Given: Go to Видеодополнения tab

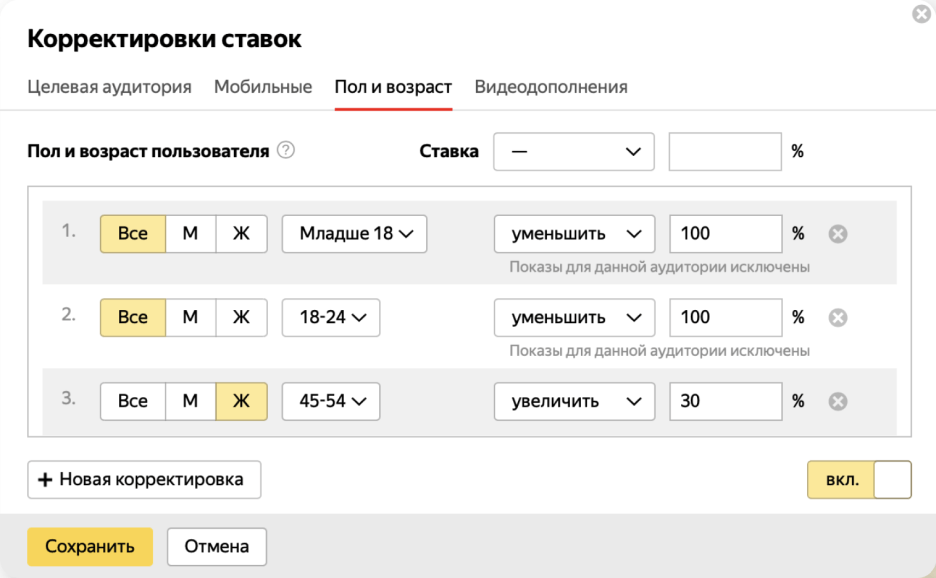Looking at the screenshot, I should 551,87.
